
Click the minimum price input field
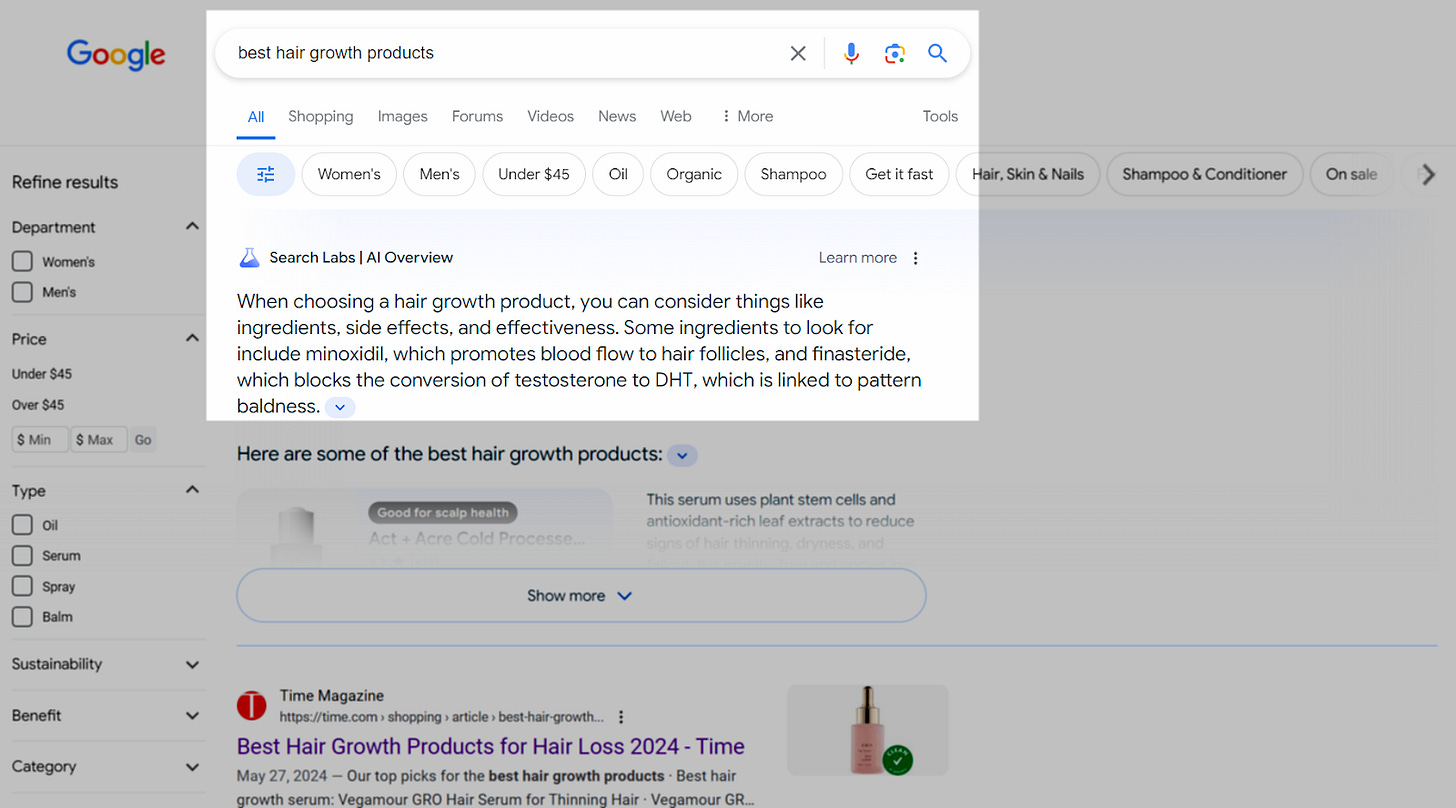click(40, 440)
